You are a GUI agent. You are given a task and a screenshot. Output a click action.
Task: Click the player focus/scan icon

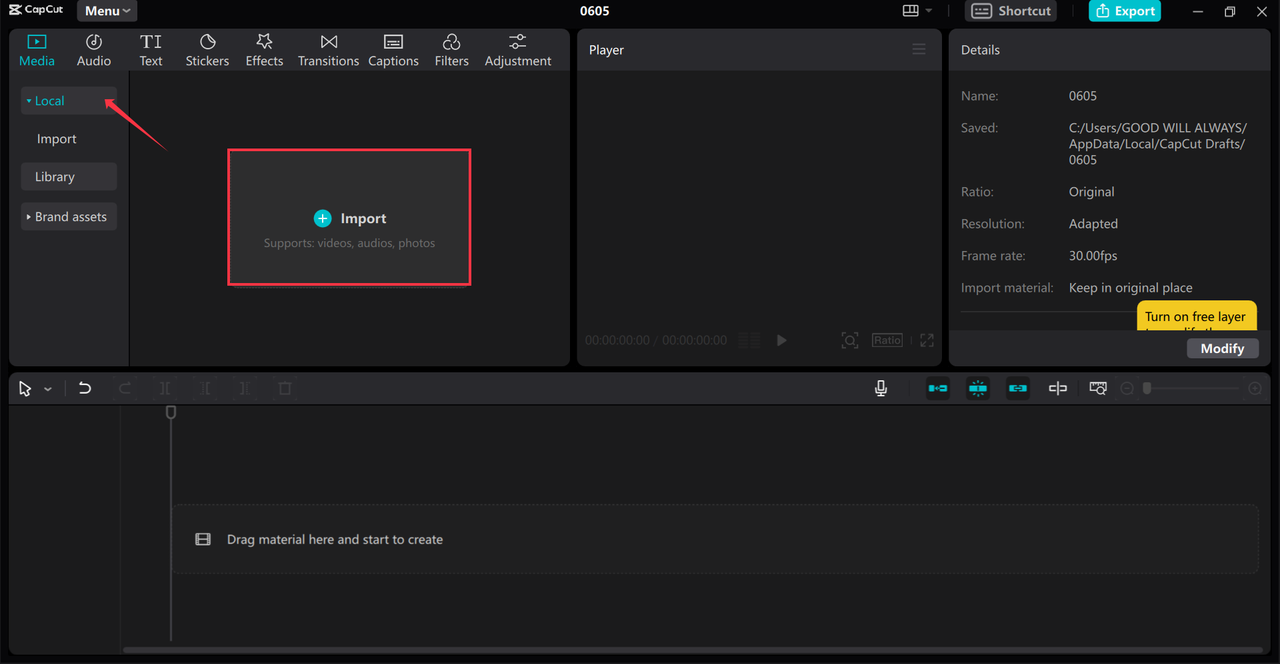coord(849,340)
